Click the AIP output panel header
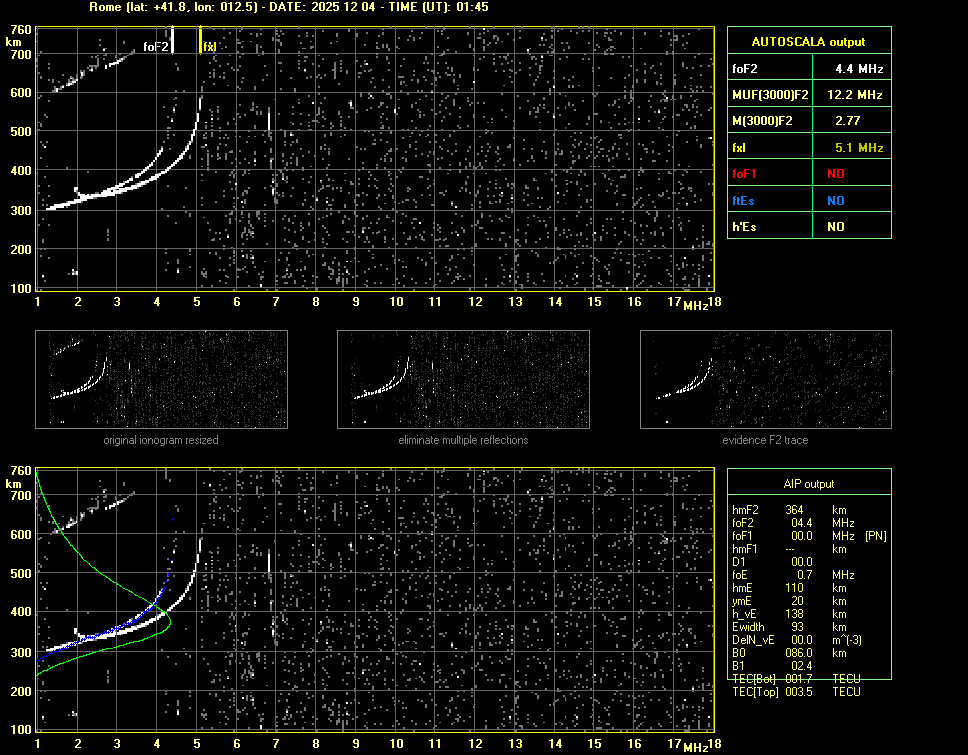968x755 pixels. (808, 483)
